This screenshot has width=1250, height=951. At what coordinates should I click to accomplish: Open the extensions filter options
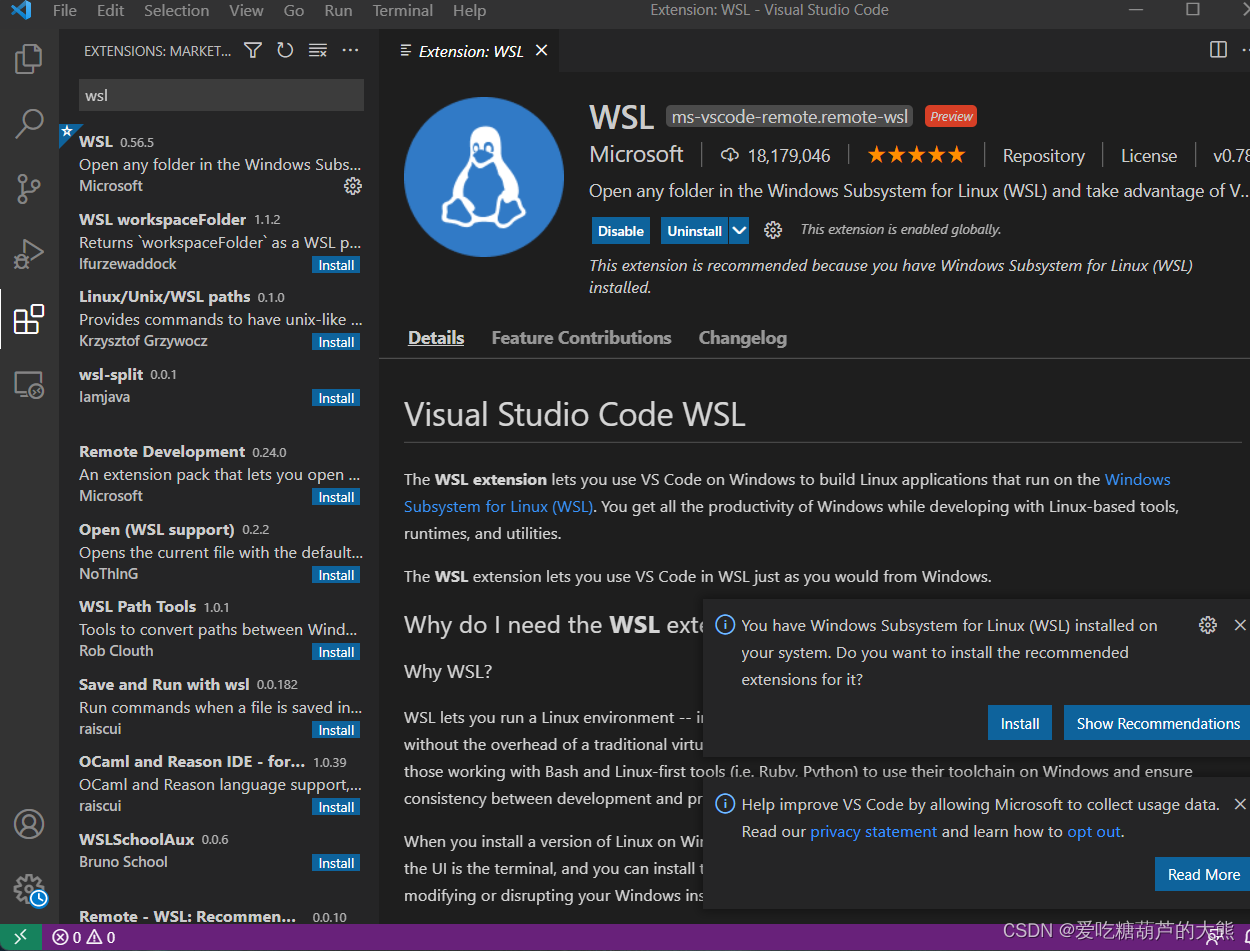(252, 50)
